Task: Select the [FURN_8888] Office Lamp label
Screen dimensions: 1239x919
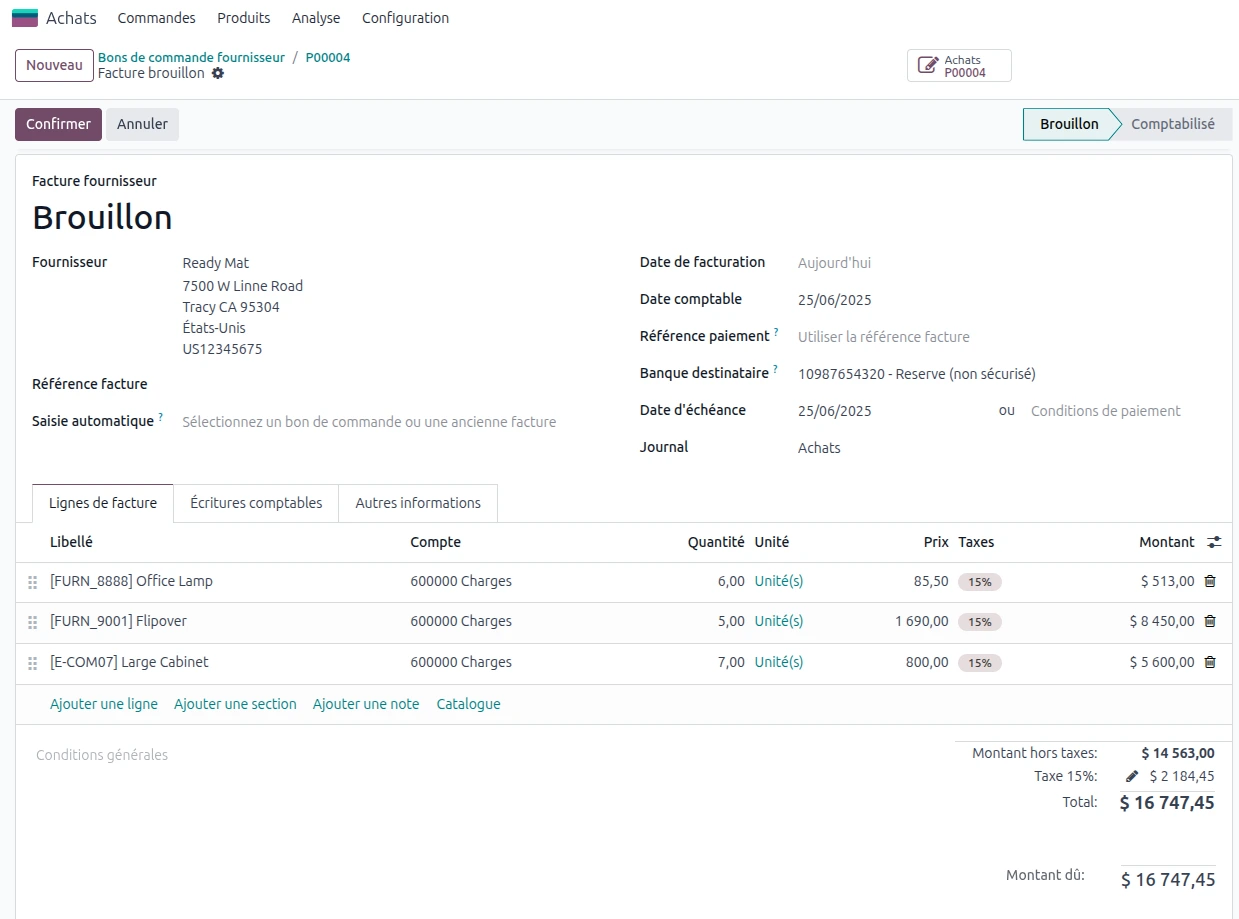Action: coord(131,581)
